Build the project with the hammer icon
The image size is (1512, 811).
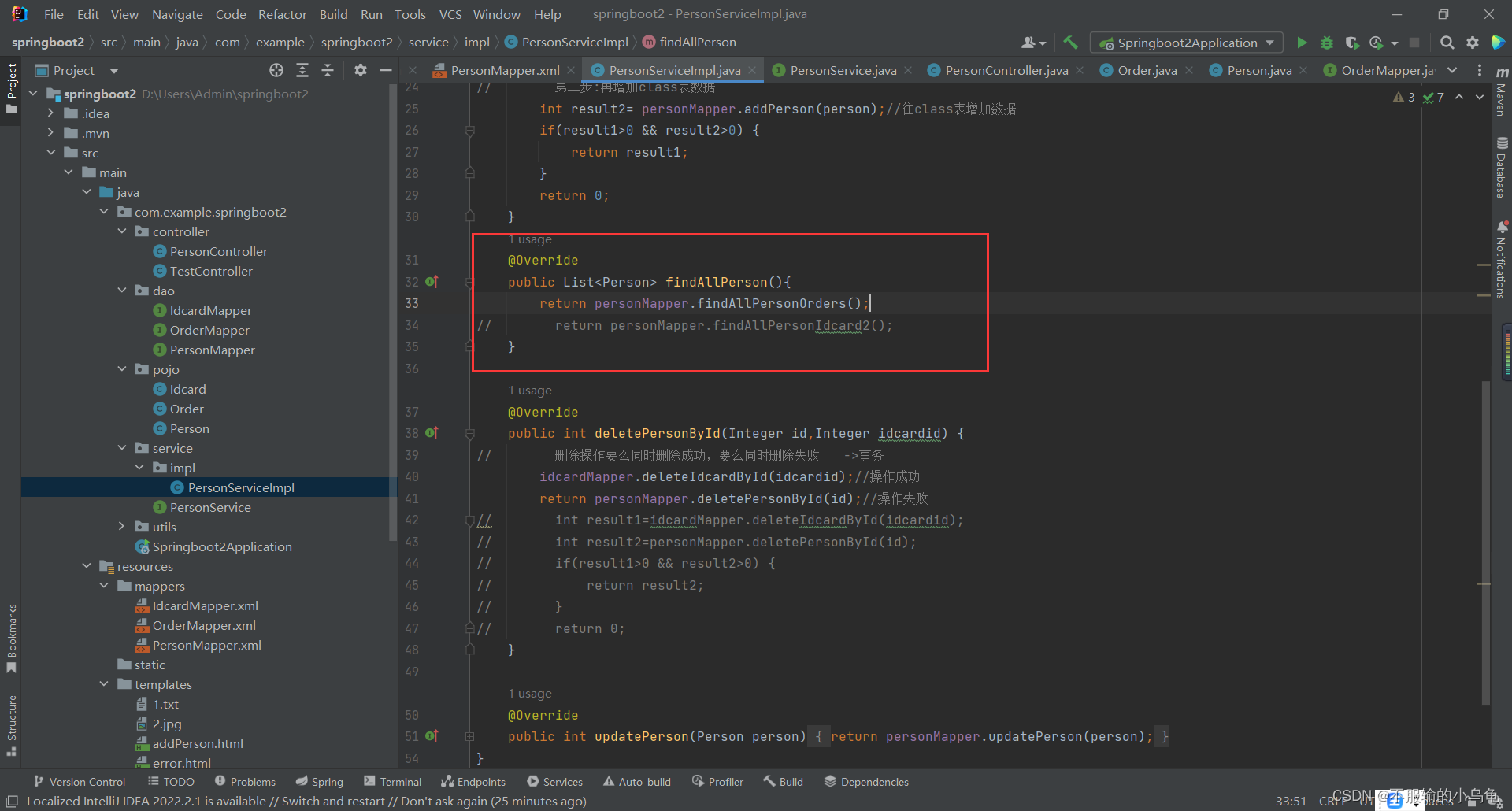point(1070,43)
